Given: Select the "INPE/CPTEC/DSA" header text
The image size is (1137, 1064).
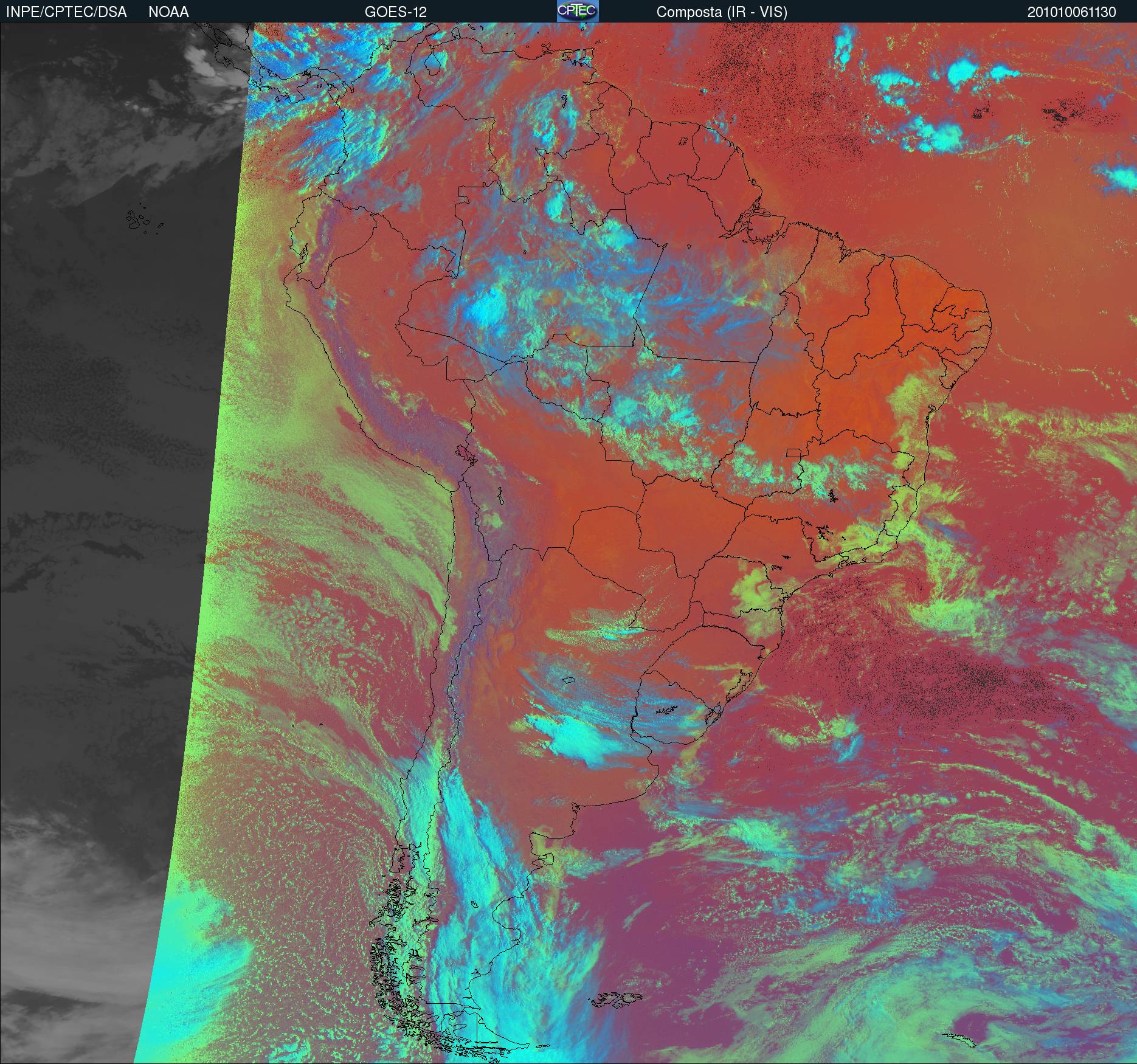Looking at the screenshot, I should (x=66, y=12).
